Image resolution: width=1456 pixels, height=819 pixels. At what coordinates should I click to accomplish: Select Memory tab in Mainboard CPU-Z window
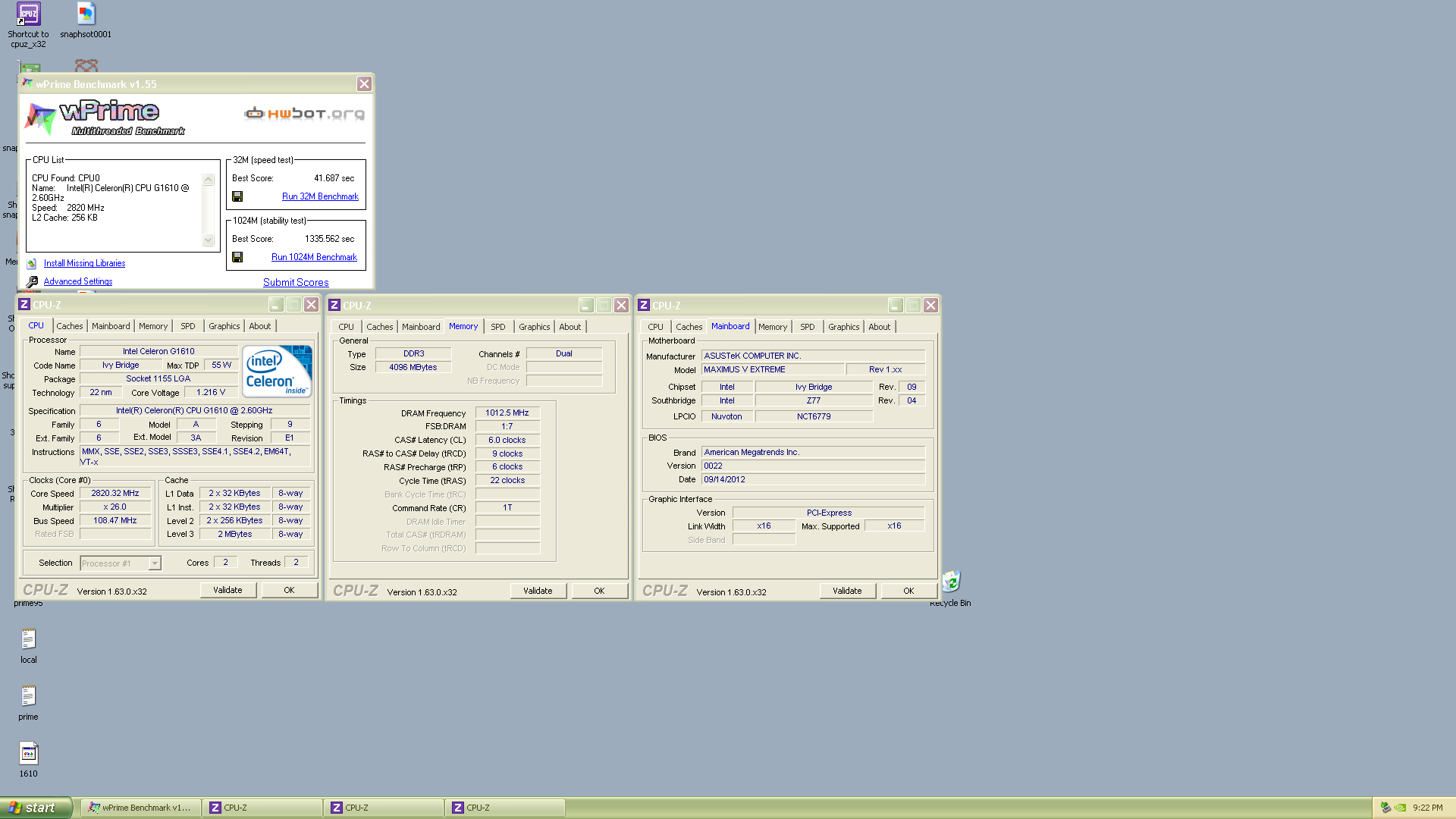tap(773, 327)
